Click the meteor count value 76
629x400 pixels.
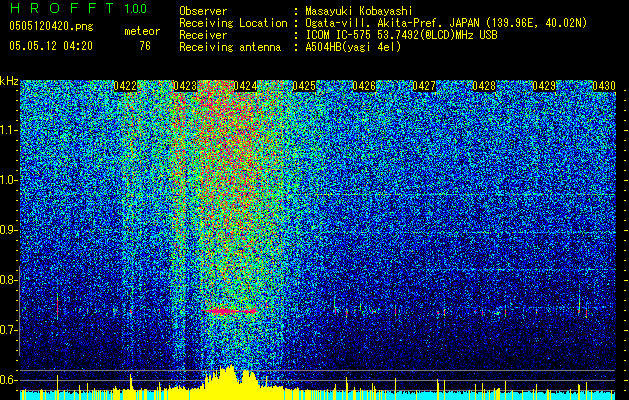coord(145,46)
